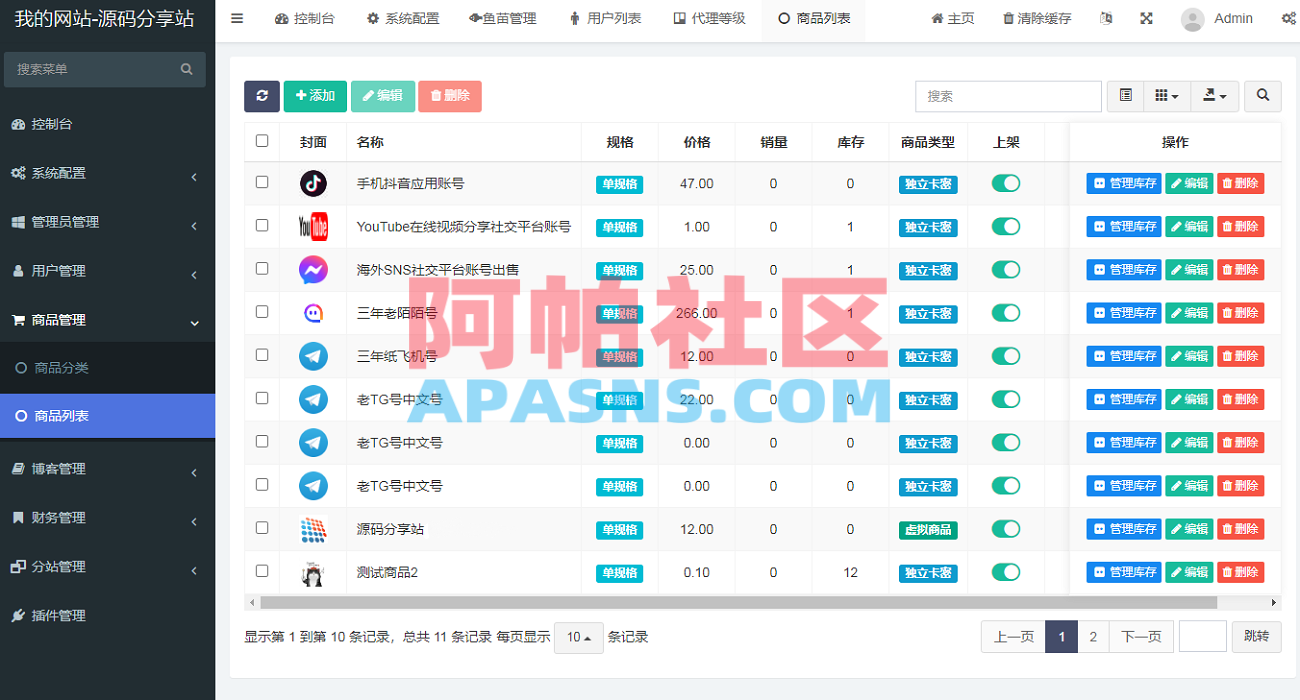Viewport: 1300px width, 700px height.
Task: Open the export dropdown near the search box
Action: (1214, 96)
